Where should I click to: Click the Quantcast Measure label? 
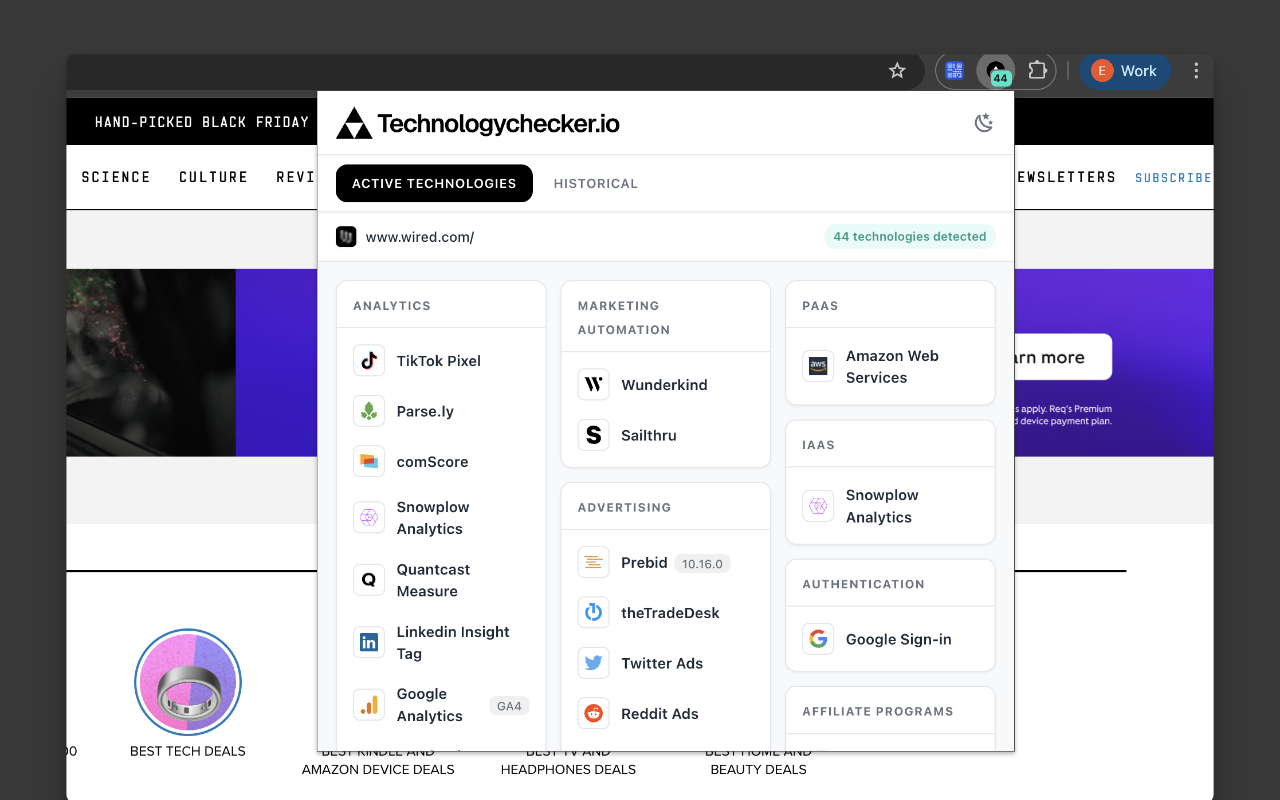point(433,580)
